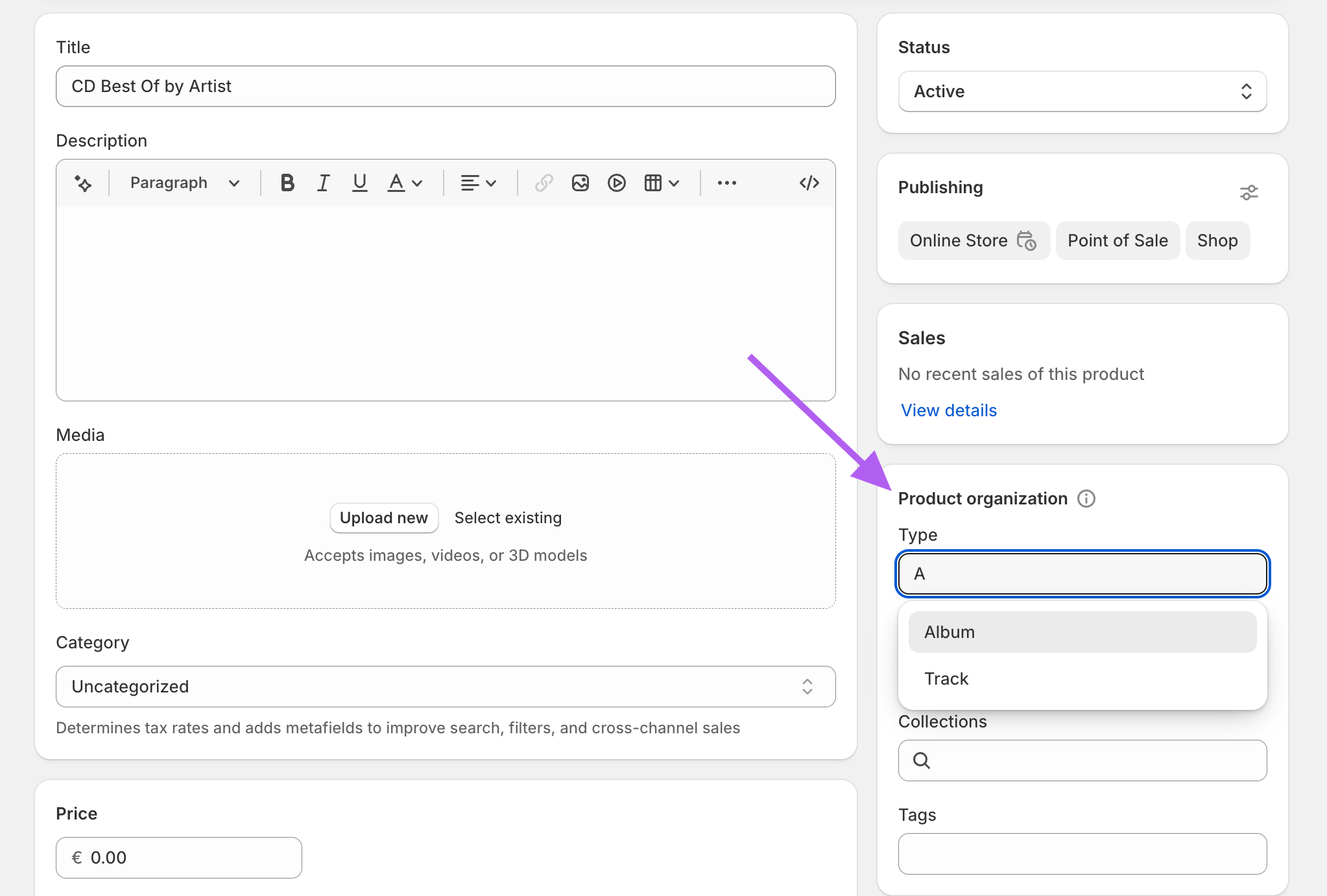Open the Publishing manage settings icon
This screenshot has height=896, width=1327.
pyautogui.click(x=1249, y=193)
